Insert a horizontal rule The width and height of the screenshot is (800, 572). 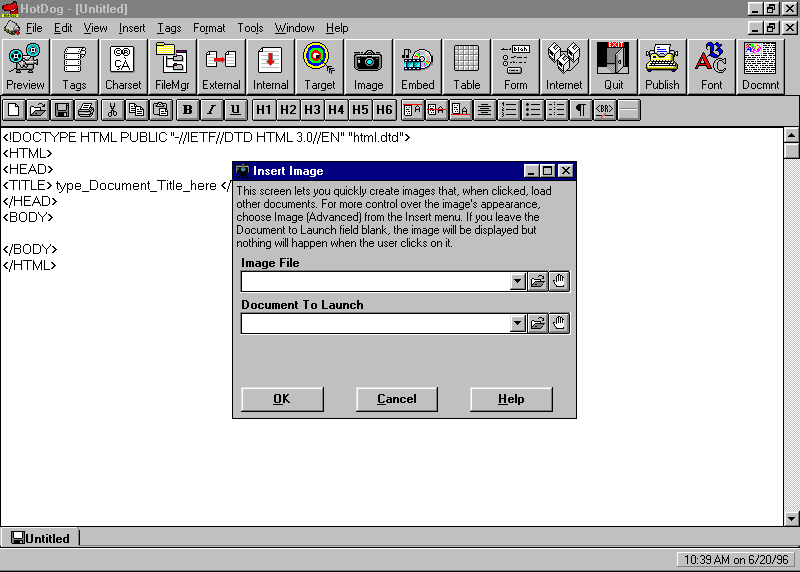click(x=629, y=110)
